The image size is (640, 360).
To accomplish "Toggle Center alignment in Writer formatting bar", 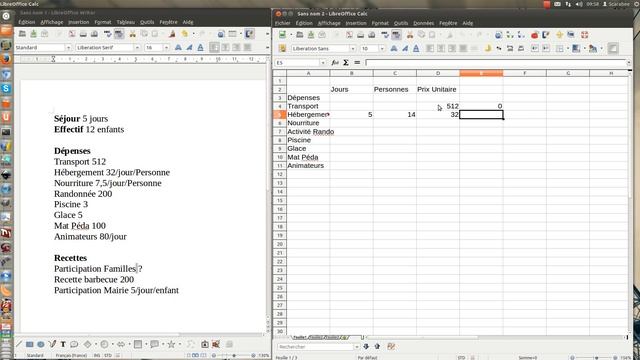I will coord(225,48).
